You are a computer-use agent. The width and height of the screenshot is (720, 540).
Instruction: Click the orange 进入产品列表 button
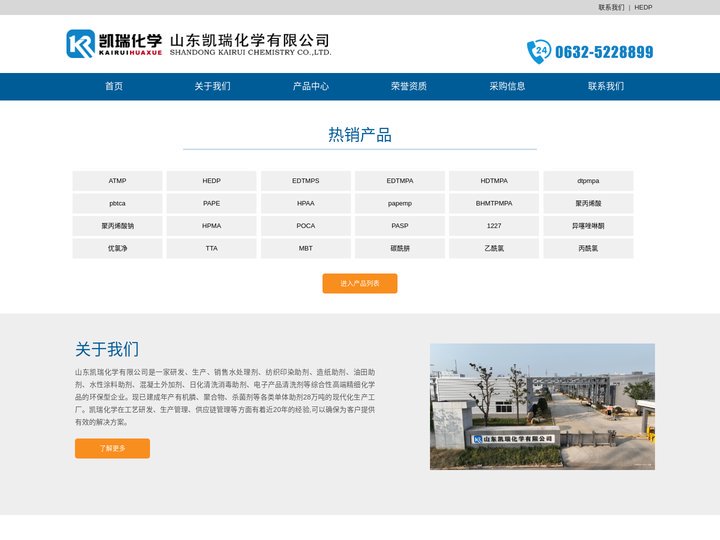(360, 283)
